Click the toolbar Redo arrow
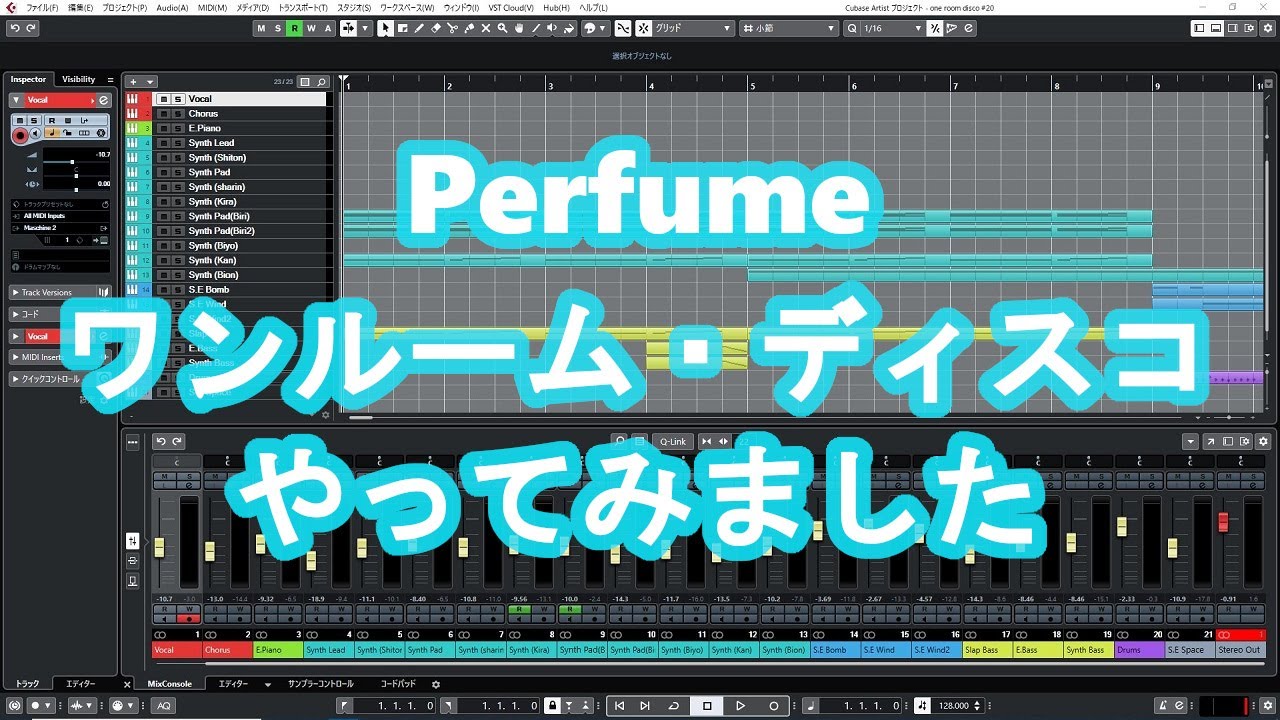The width and height of the screenshot is (1280, 720). tap(30, 28)
